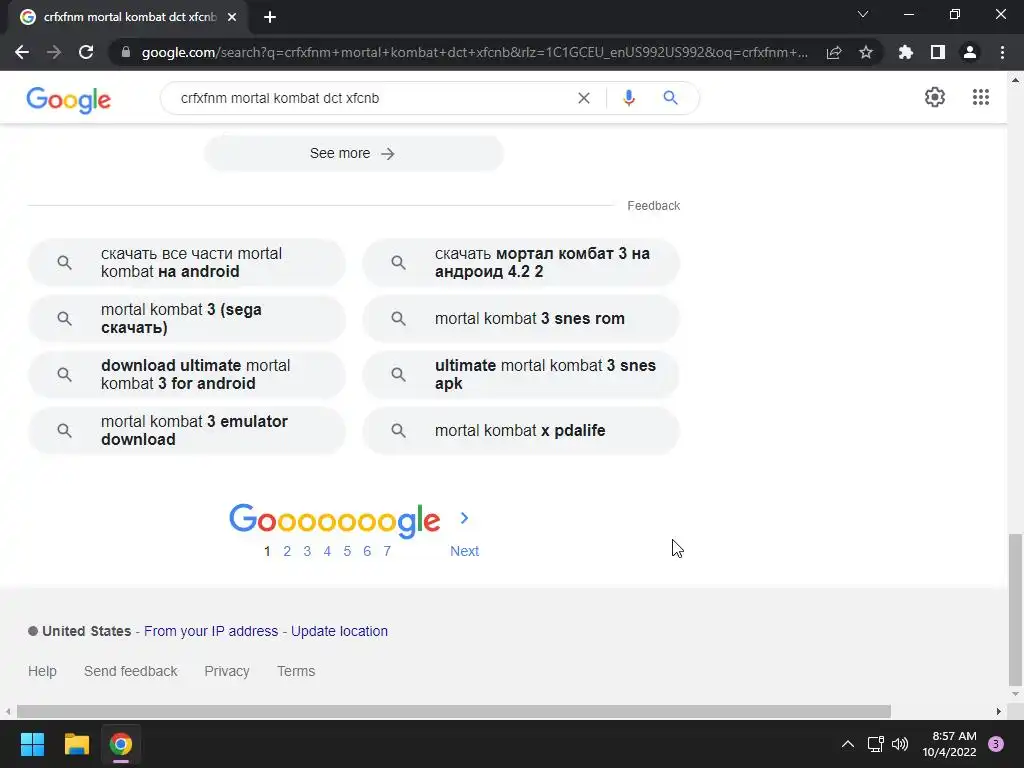Go back with browser back arrow
This screenshot has height=768, width=1024.
(x=22, y=52)
